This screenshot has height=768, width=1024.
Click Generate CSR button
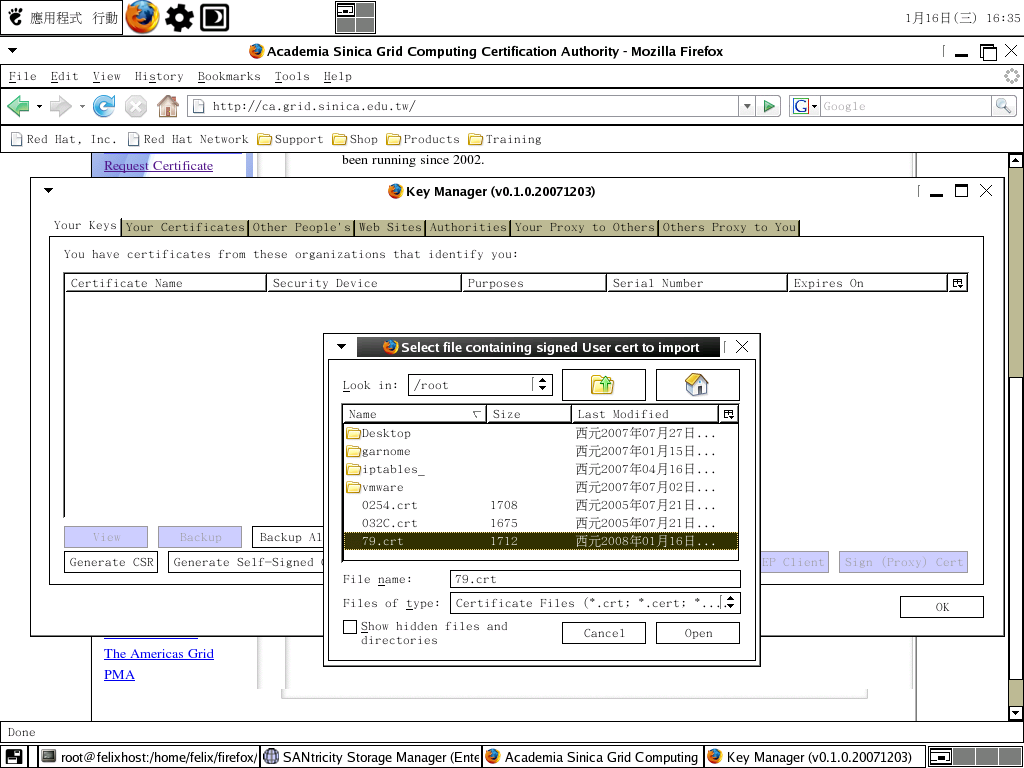click(111, 562)
